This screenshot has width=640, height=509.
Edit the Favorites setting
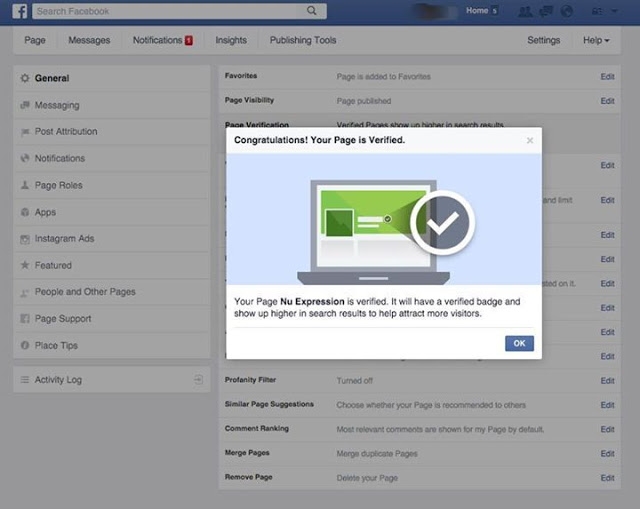point(607,77)
